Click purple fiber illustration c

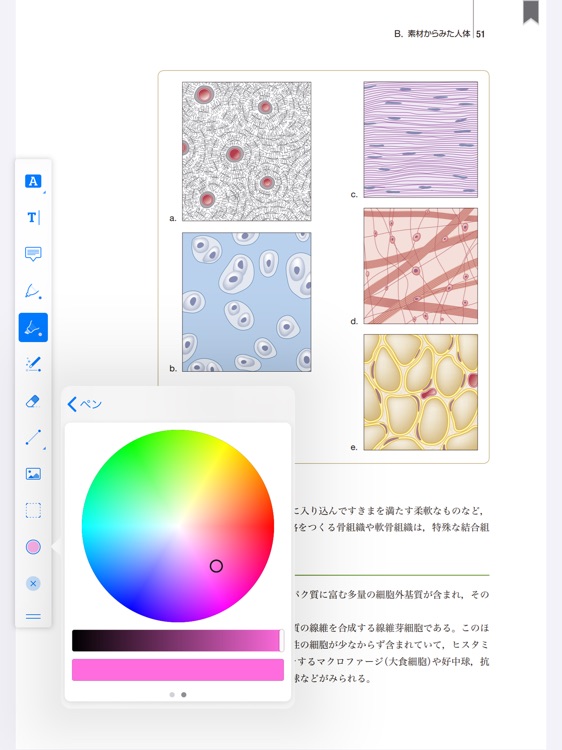420,139
